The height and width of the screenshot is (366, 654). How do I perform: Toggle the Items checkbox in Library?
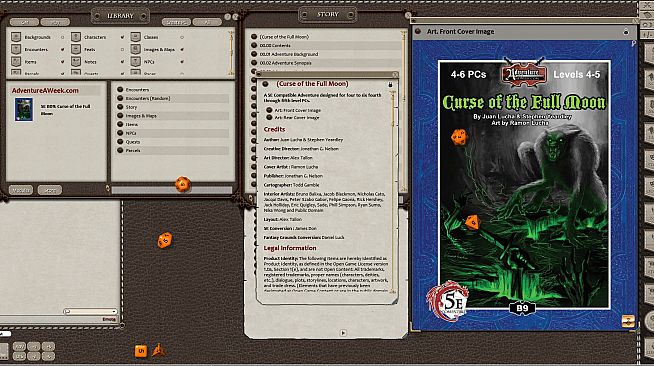click(63, 62)
